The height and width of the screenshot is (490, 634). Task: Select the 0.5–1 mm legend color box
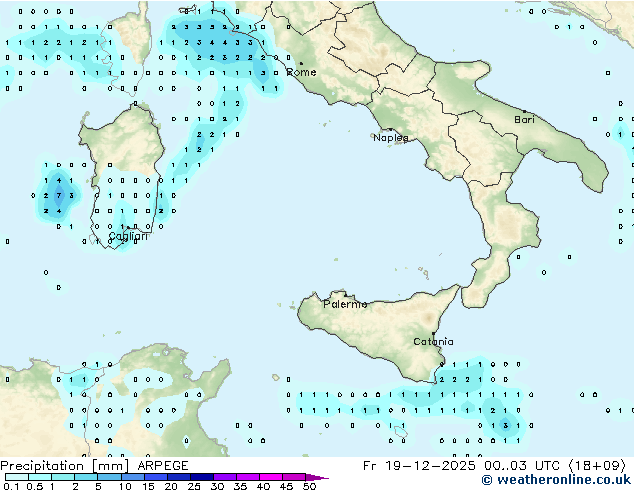[x=40, y=477]
